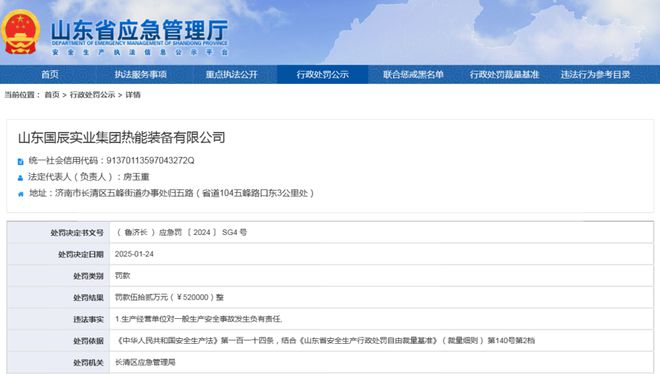This screenshot has width=660, height=374.
Task: Select the 行政处罚公示 navigation tab
Action: 322,74
